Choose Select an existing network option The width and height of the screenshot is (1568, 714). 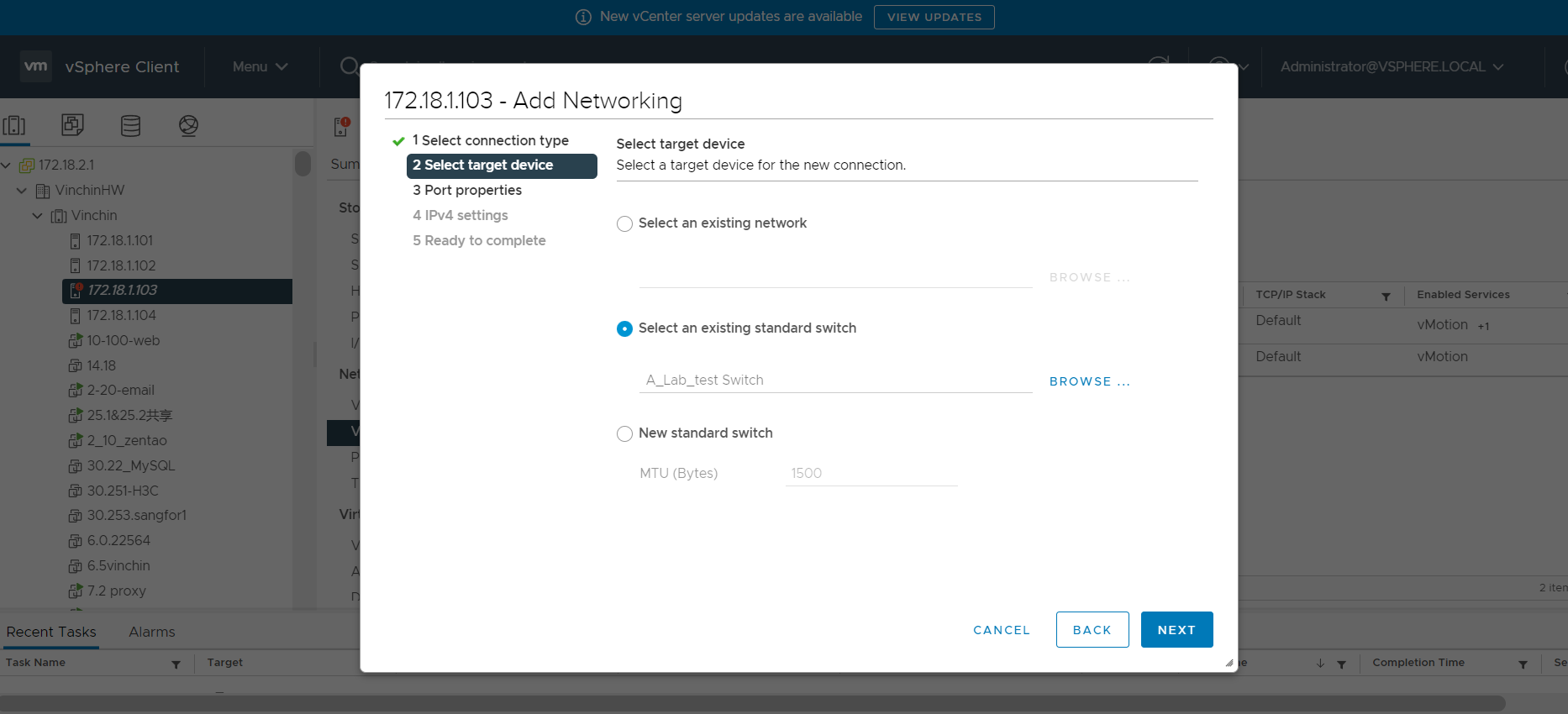pyautogui.click(x=624, y=223)
